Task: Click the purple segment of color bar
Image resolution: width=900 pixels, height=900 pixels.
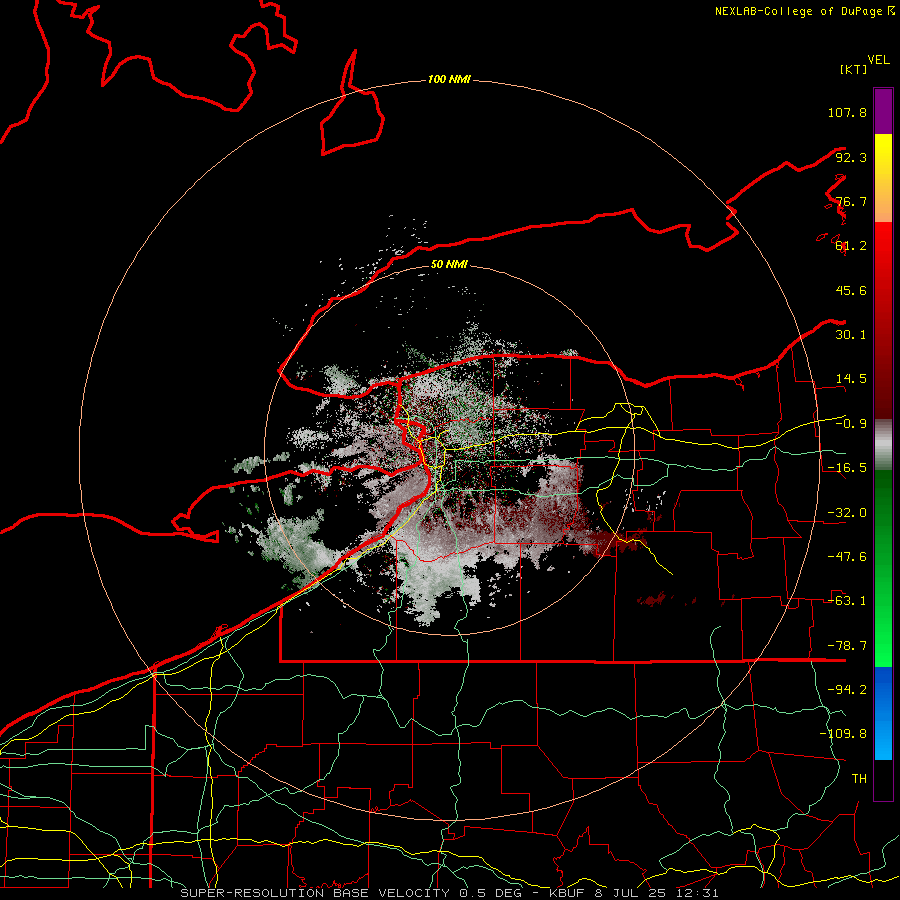Action: 883,111
